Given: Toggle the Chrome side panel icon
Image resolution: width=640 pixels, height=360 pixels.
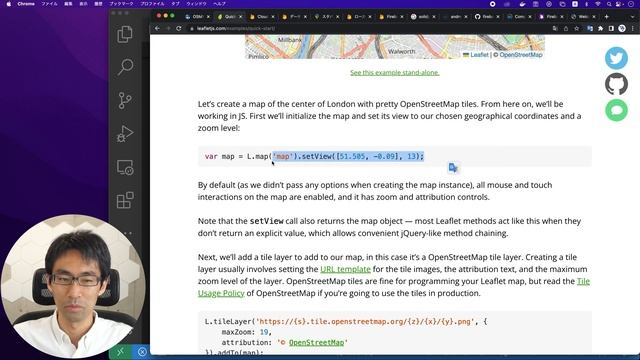Looking at the screenshot, I should [x=611, y=29].
